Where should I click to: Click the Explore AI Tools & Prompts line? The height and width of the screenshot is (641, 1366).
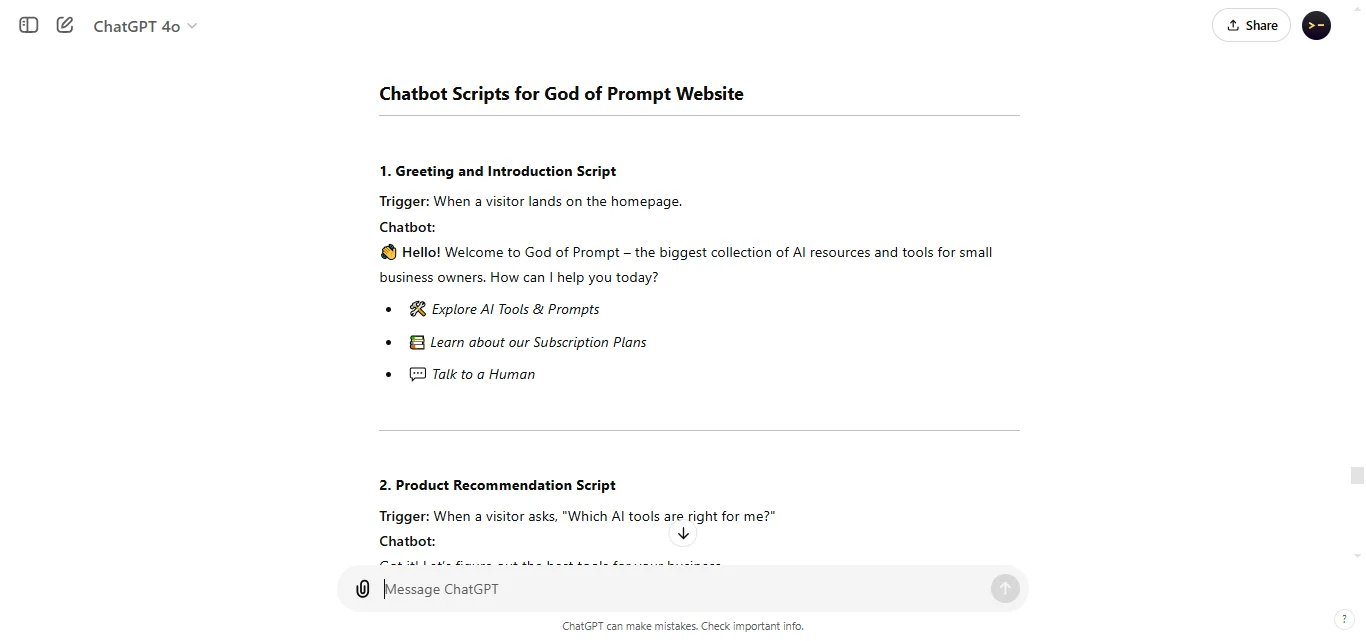click(515, 309)
